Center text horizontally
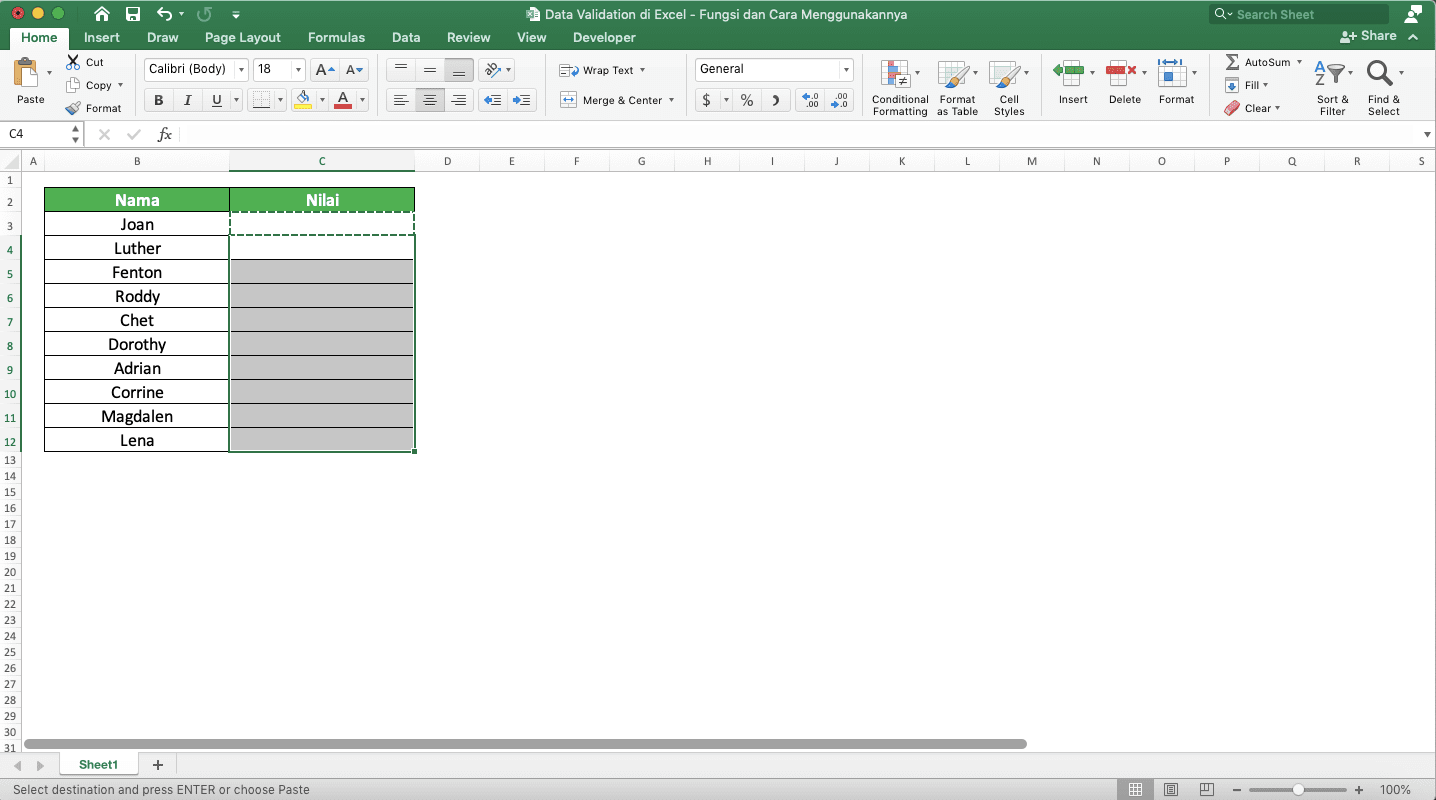 pos(430,100)
